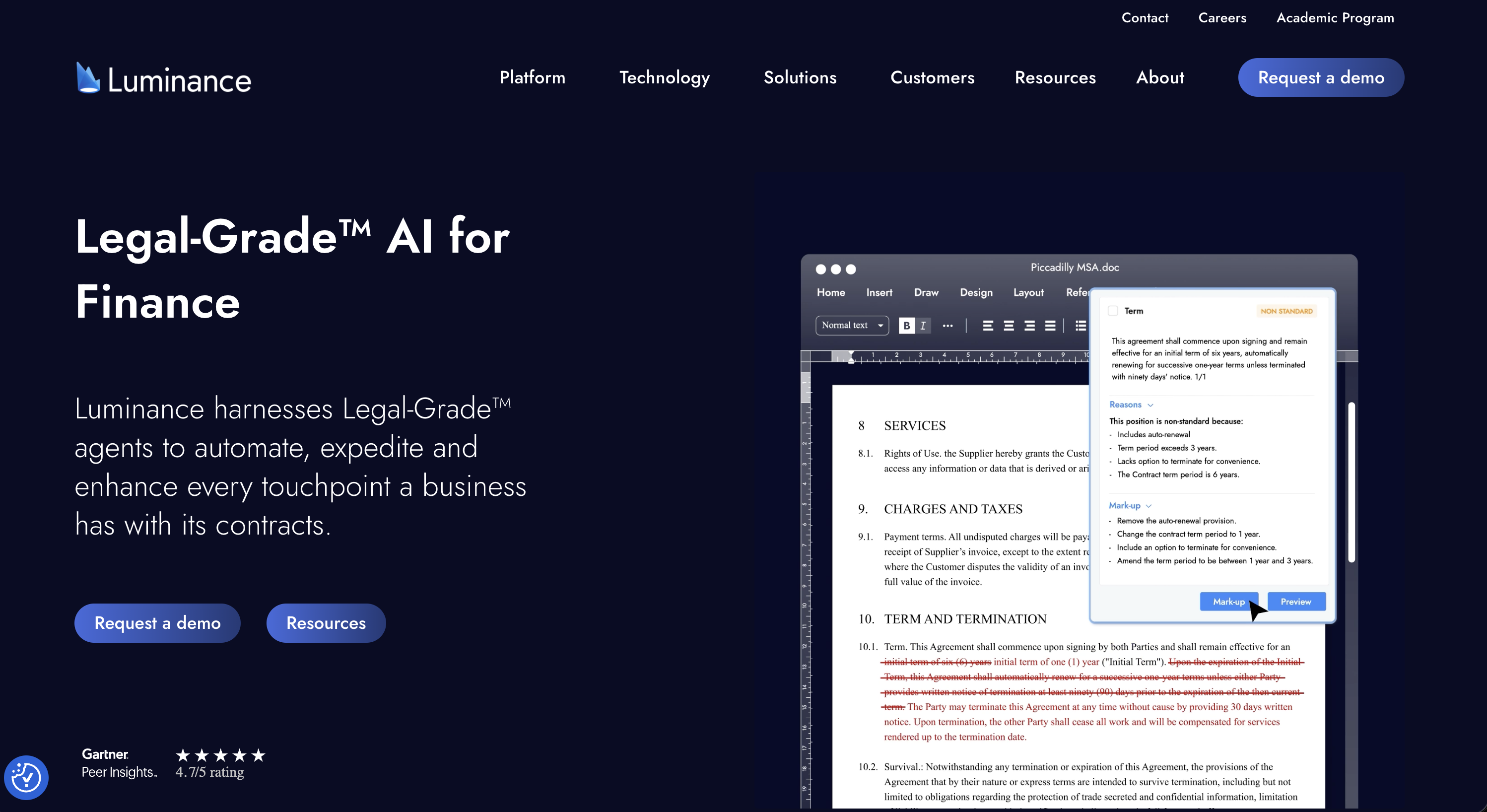Tick the Term checkbox
The image size is (1487, 812).
point(1113,311)
